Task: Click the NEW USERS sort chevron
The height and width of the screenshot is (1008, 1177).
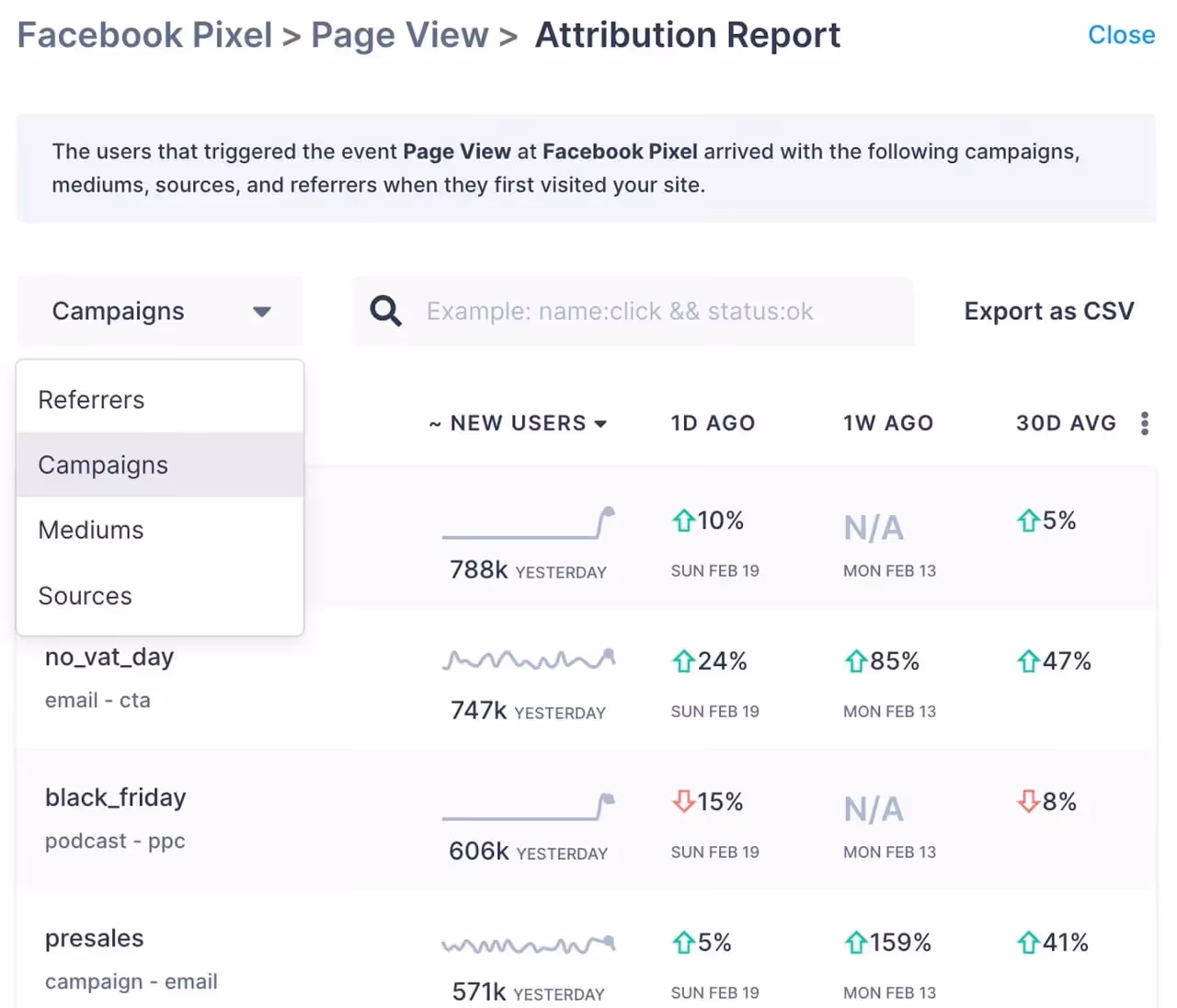Action: click(x=600, y=424)
